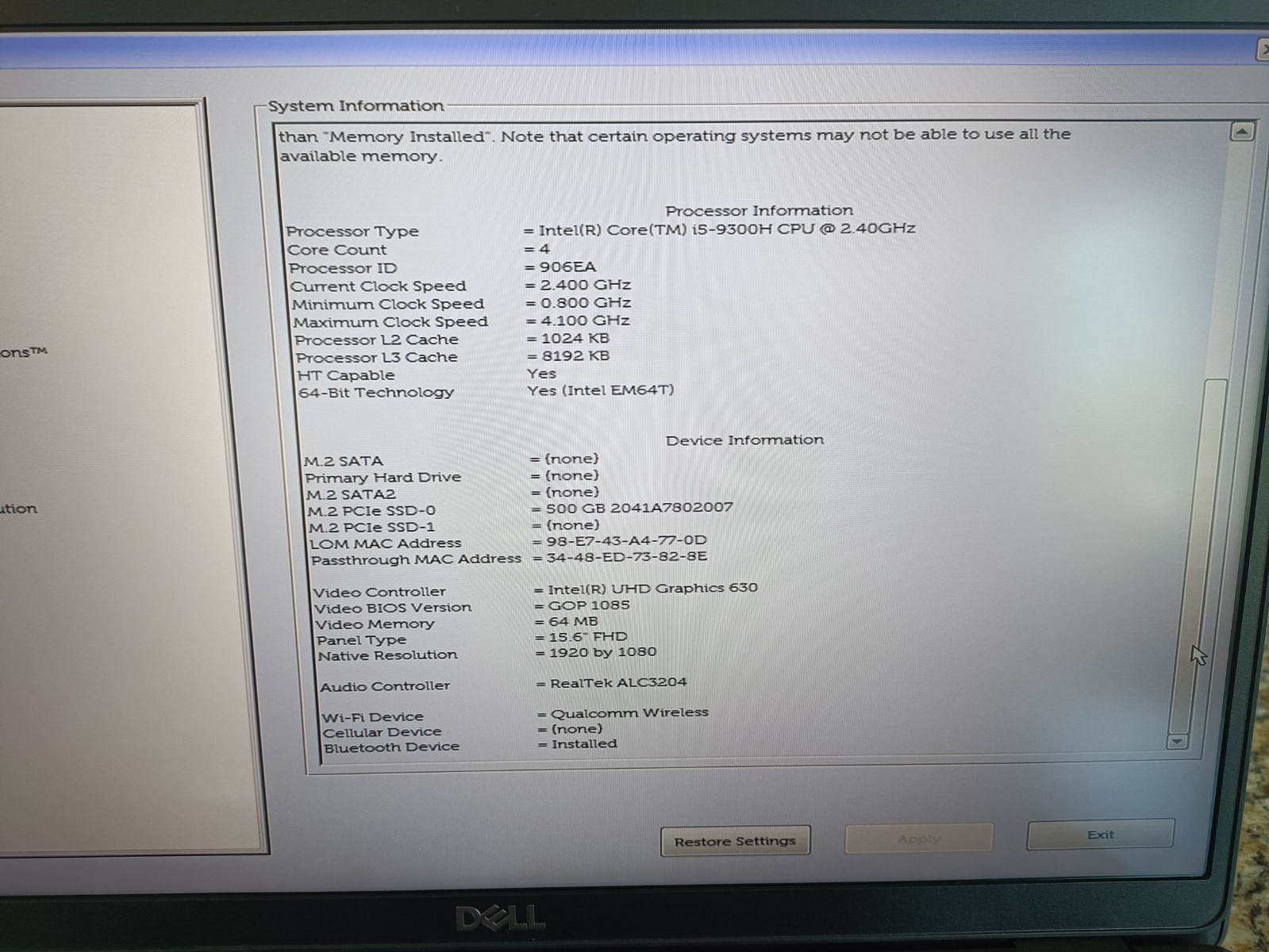The width and height of the screenshot is (1269, 952).
Task: Click Native Resolution value 1920 by 1080
Action: click(x=603, y=652)
